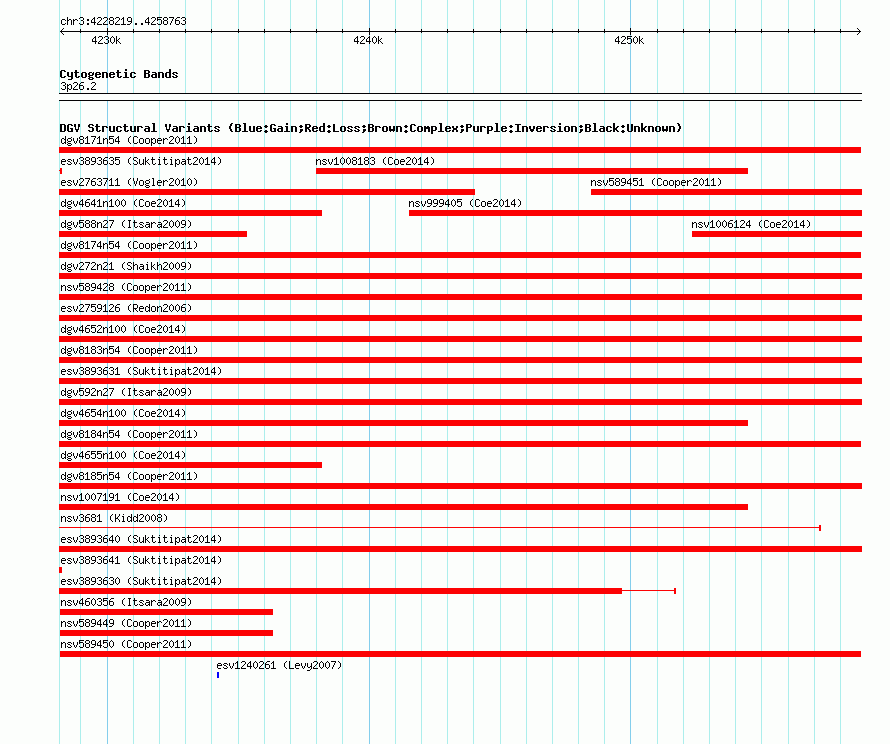Image resolution: width=890 pixels, height=744 pixels.
Task: Click the 4230k ruler label
Action: click(x=106, y=40)
